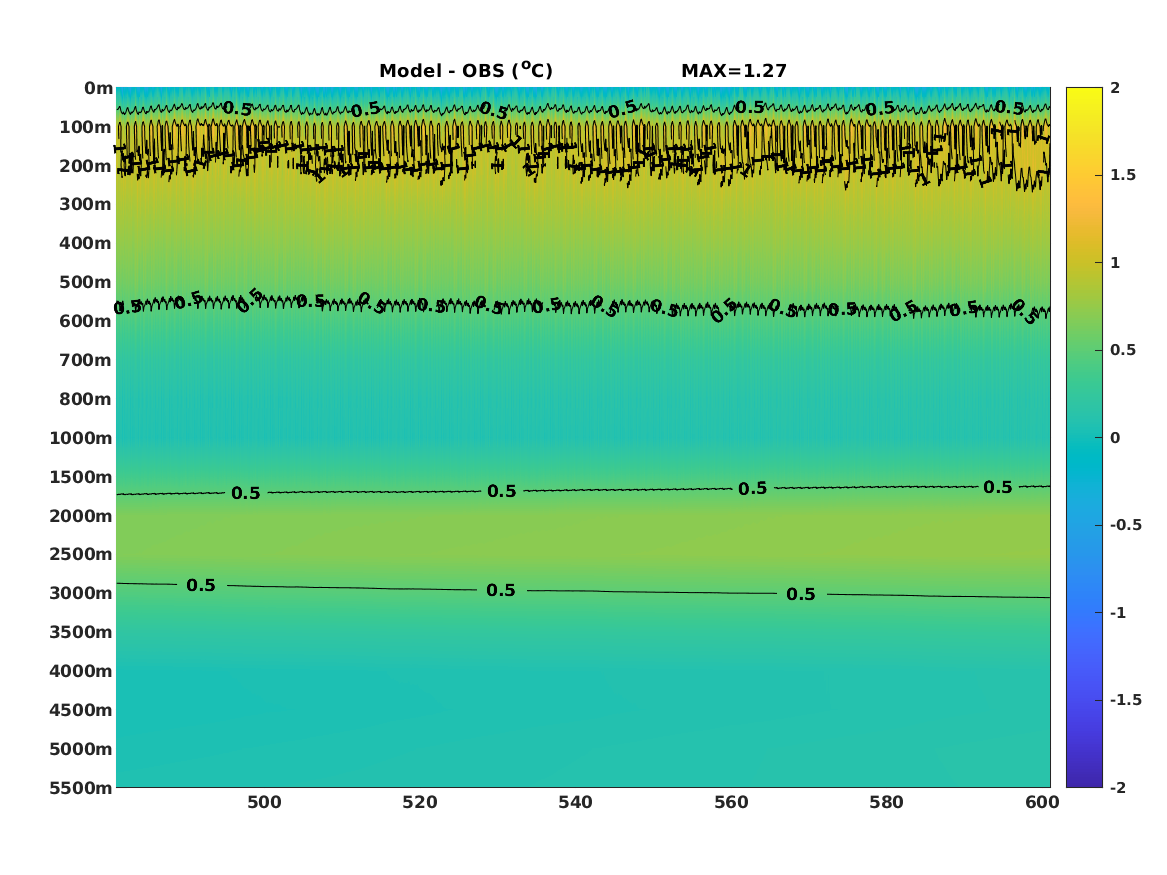
Task: Click the "2000m" depth tick label
Action: (x=81, y=516)
